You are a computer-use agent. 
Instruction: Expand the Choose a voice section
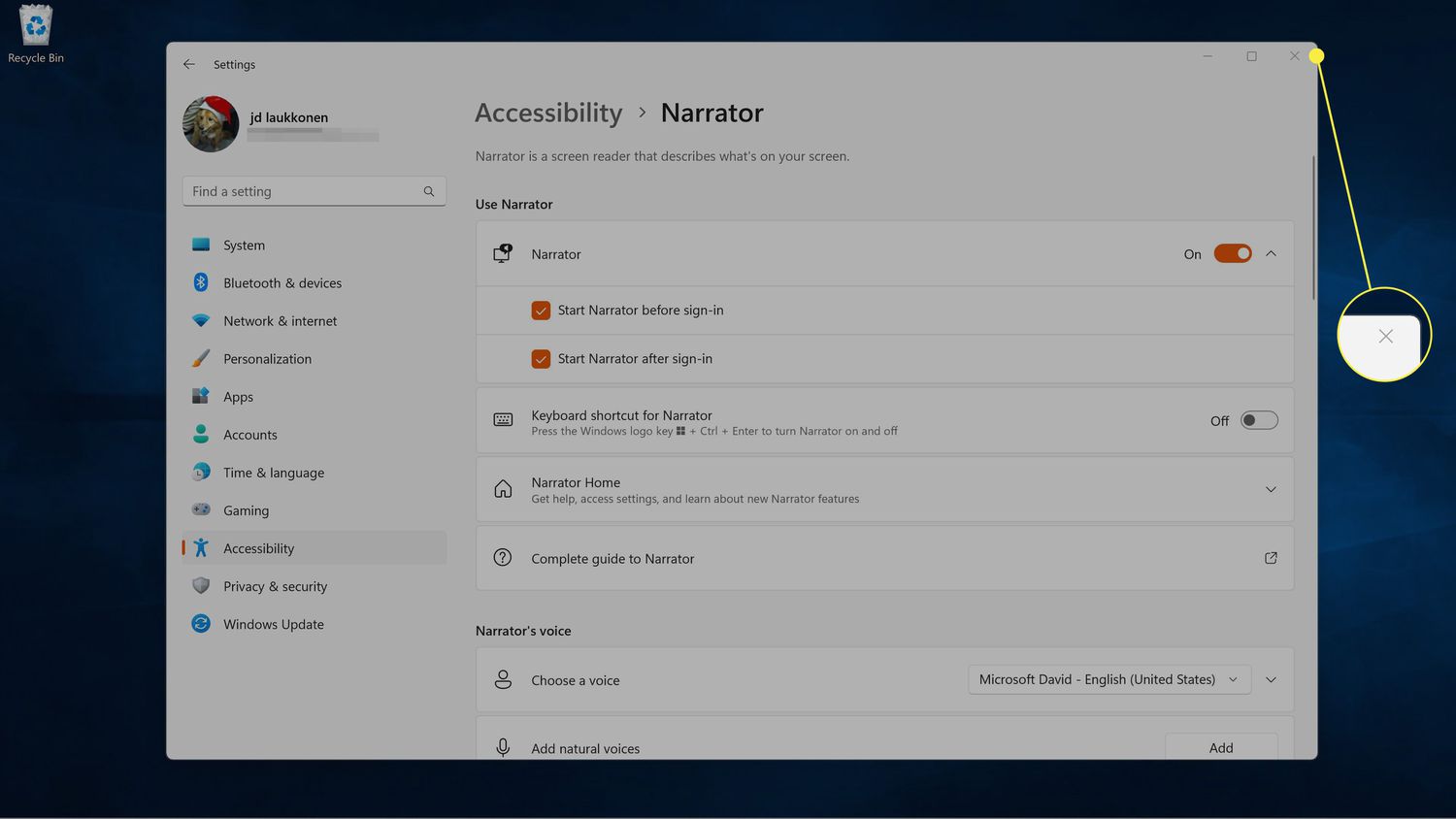[x=1271, y=679]
